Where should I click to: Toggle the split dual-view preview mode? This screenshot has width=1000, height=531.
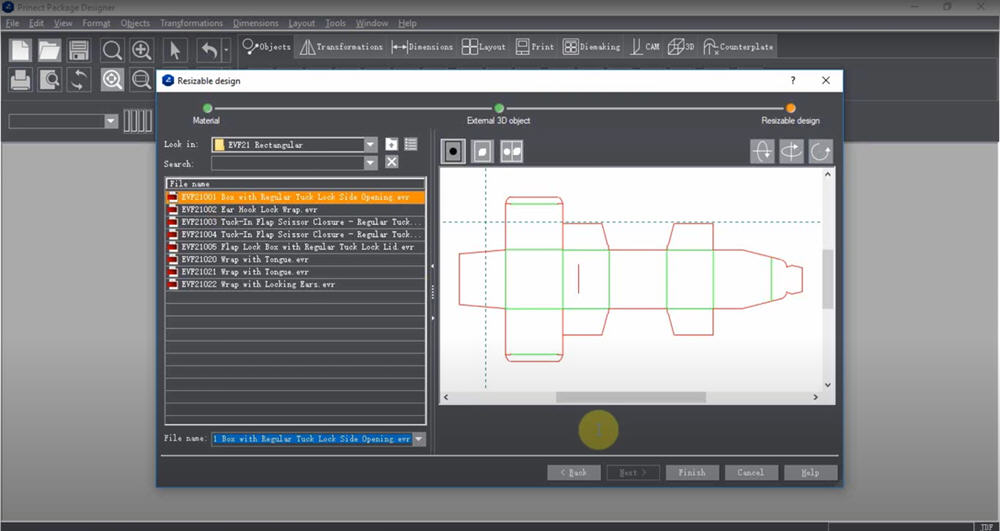[511, 151]
